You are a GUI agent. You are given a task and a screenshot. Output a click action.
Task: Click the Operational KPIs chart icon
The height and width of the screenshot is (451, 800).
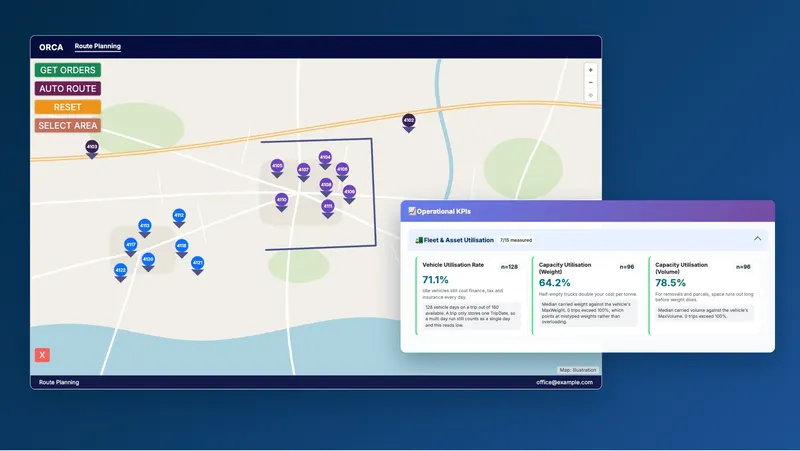(412, 211)
